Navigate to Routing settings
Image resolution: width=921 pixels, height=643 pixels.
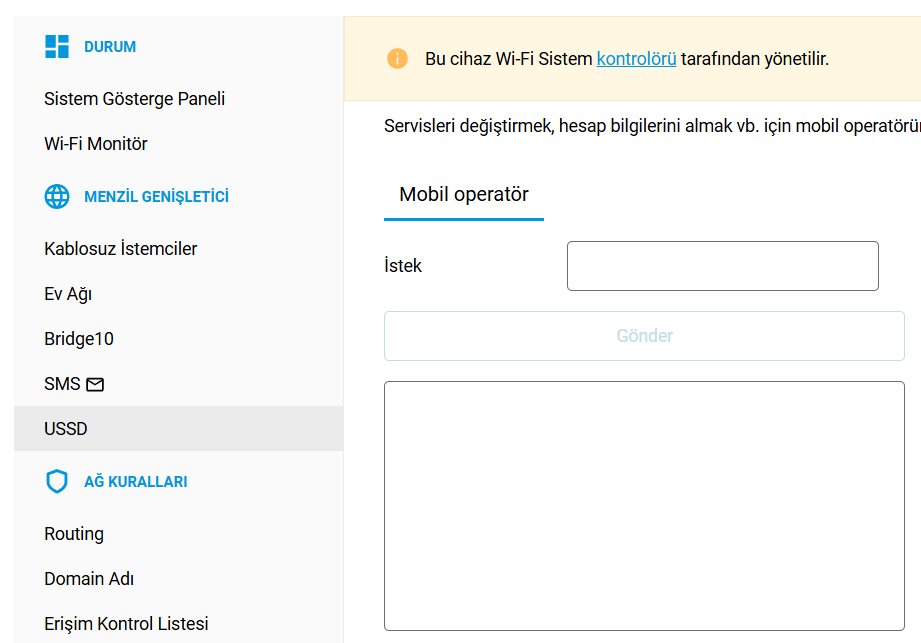coord(74,534)
